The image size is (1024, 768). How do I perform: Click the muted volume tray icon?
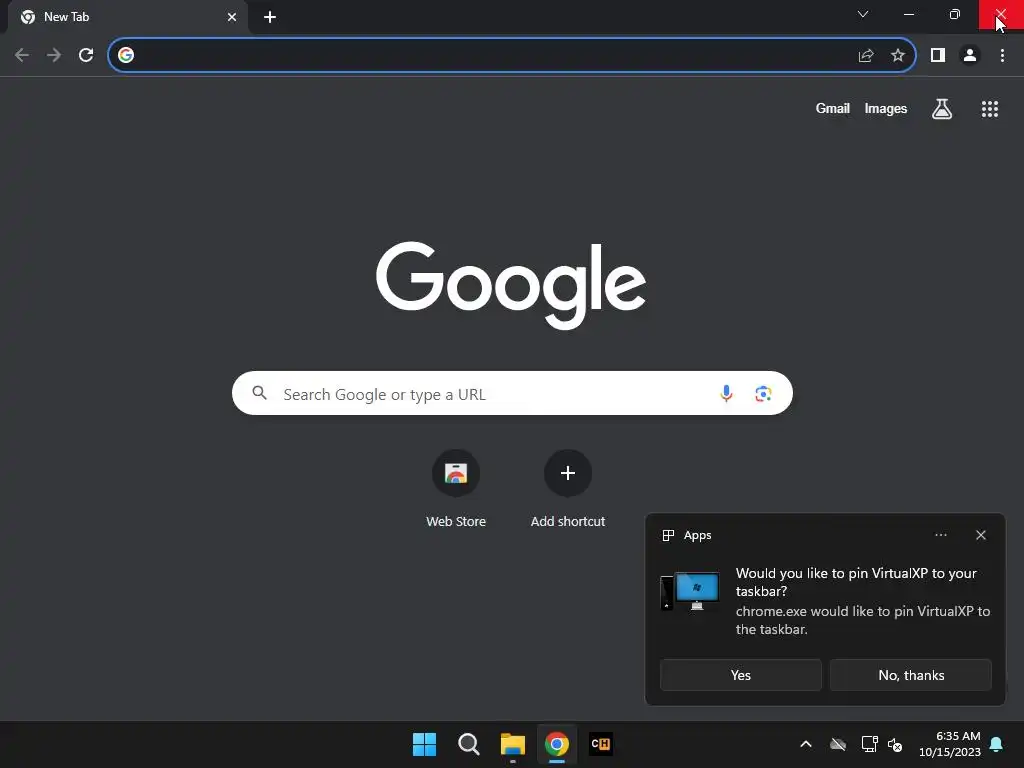(895, 744)
